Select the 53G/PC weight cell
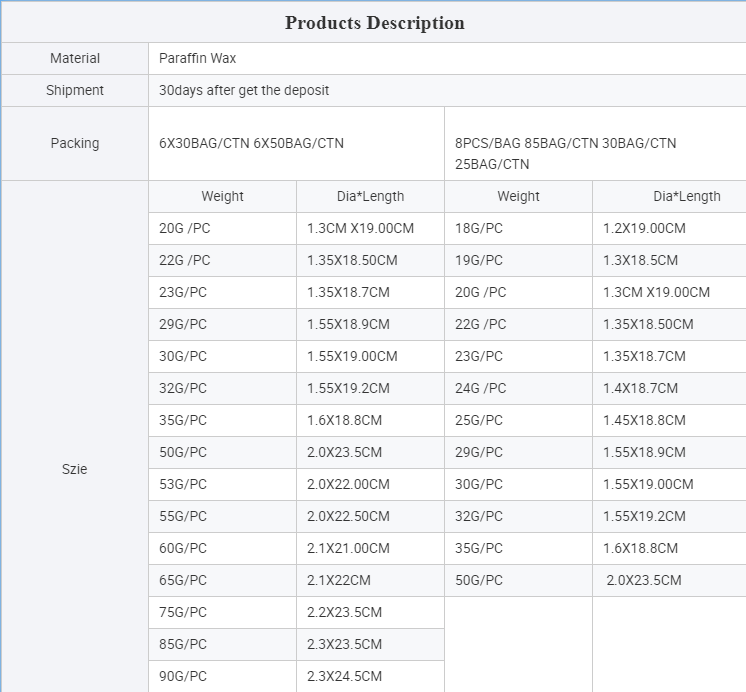The width and height of the screenshot is (746, 692). click(222, 484)
